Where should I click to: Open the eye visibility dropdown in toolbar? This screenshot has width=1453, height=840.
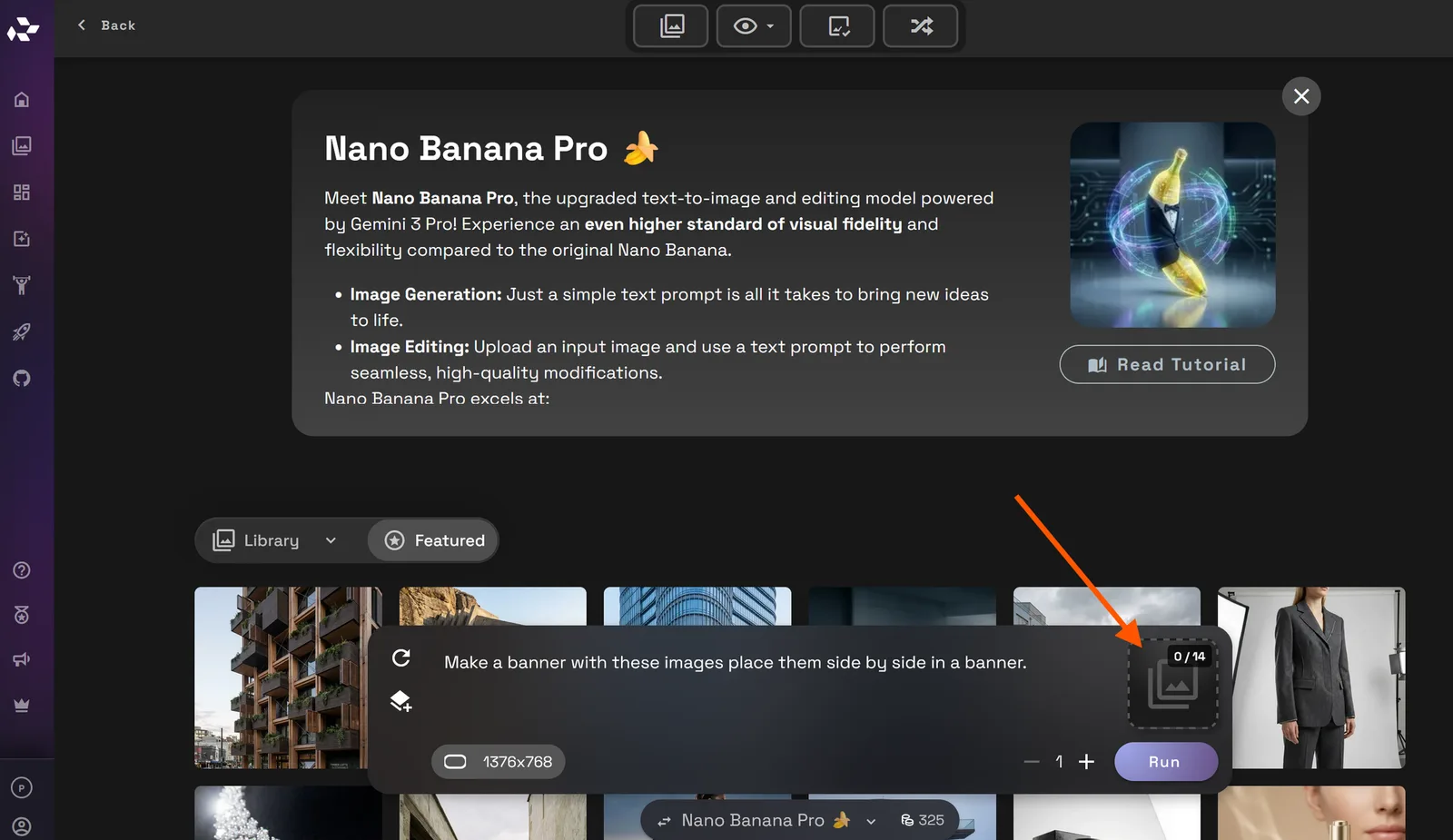[x=754, y=26]
